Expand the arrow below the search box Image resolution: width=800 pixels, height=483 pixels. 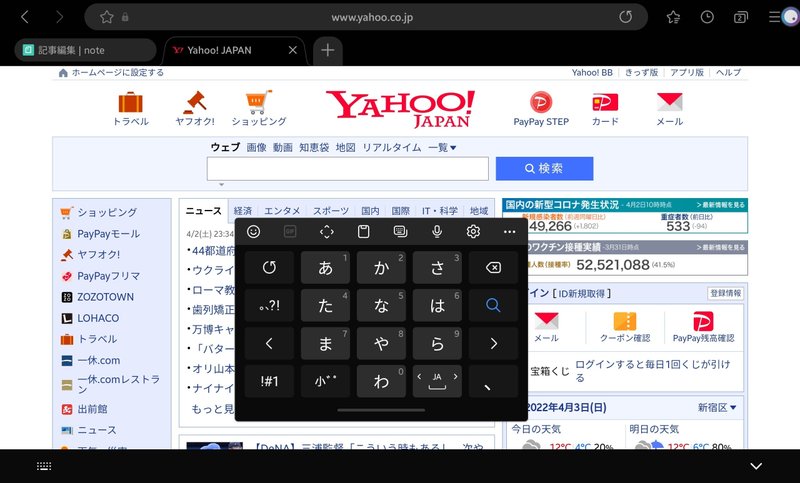pos(221,185)
